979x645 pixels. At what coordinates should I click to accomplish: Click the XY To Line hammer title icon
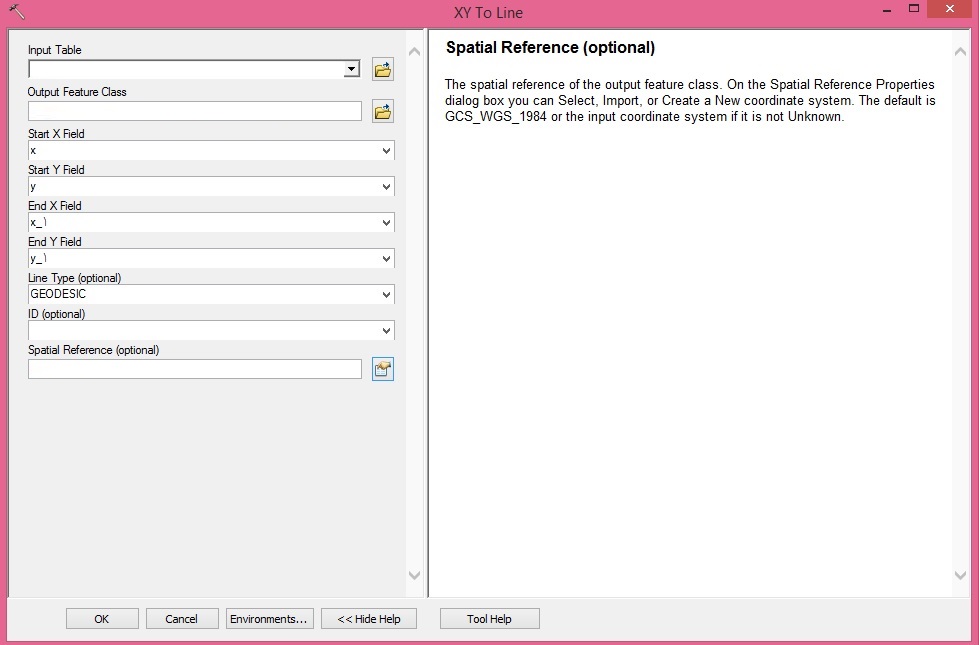pos(17,11)
